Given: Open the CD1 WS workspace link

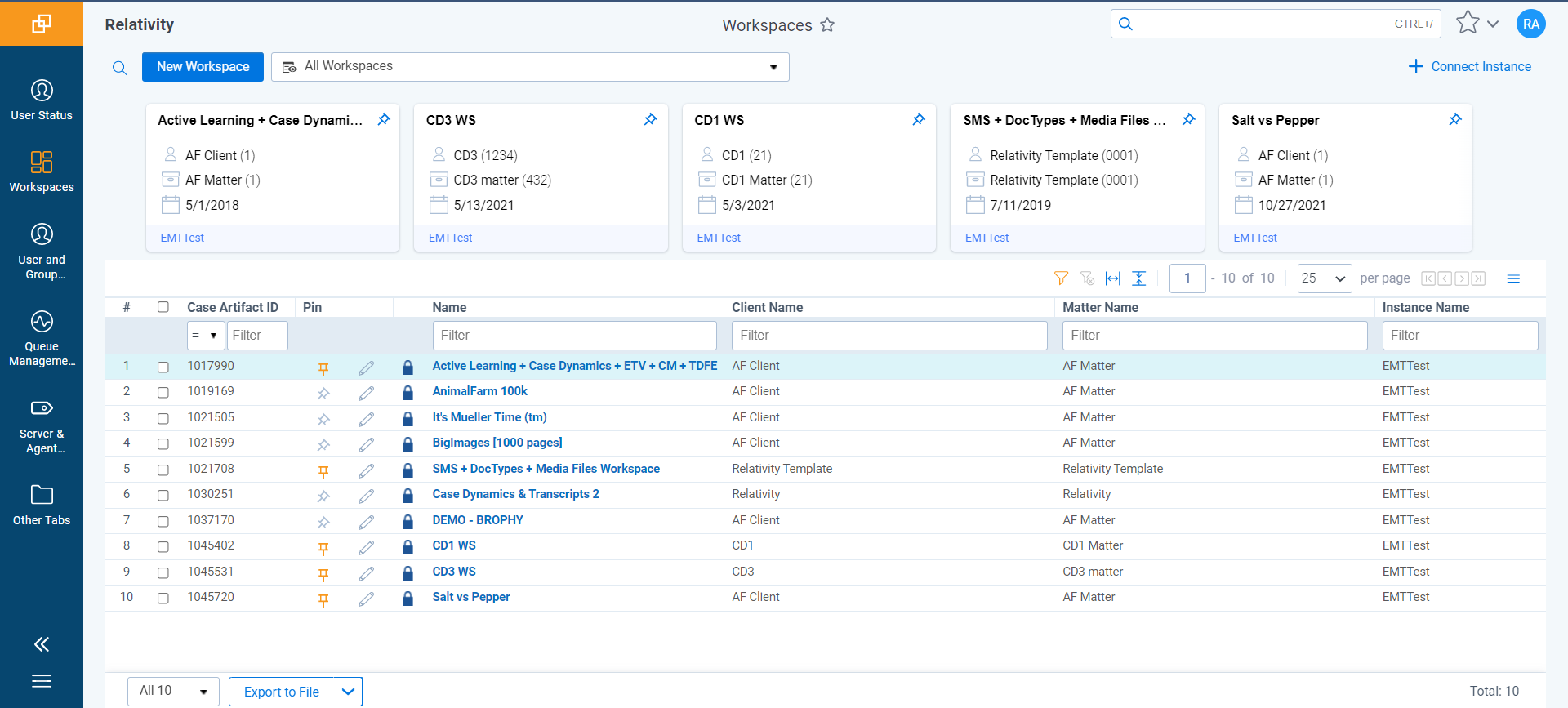Looking at the screenshot, I should (x=454, y=545).
